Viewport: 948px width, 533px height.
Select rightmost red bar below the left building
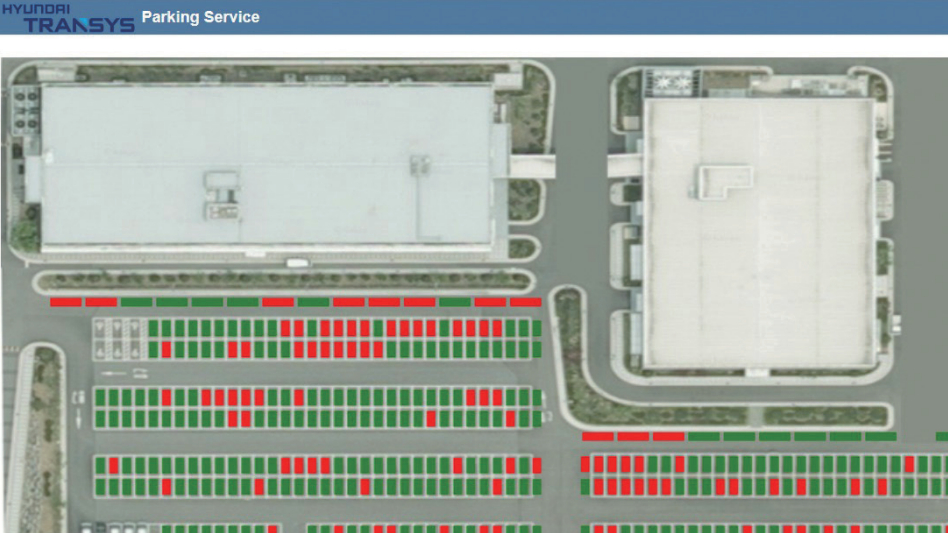[x=525, y=302]
